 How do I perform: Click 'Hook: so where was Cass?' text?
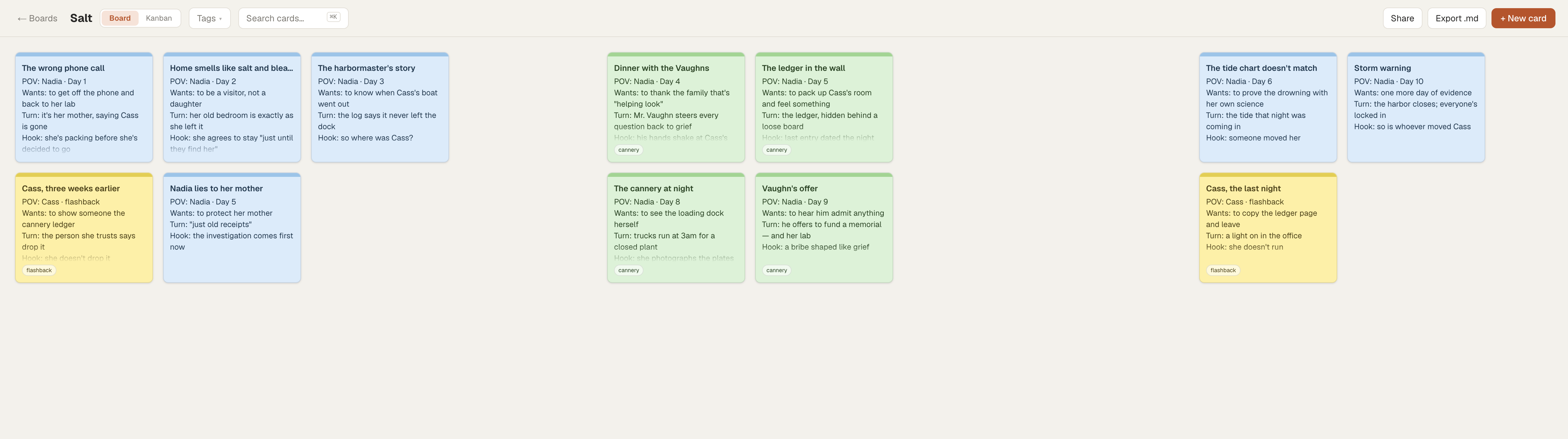point(365,138)
